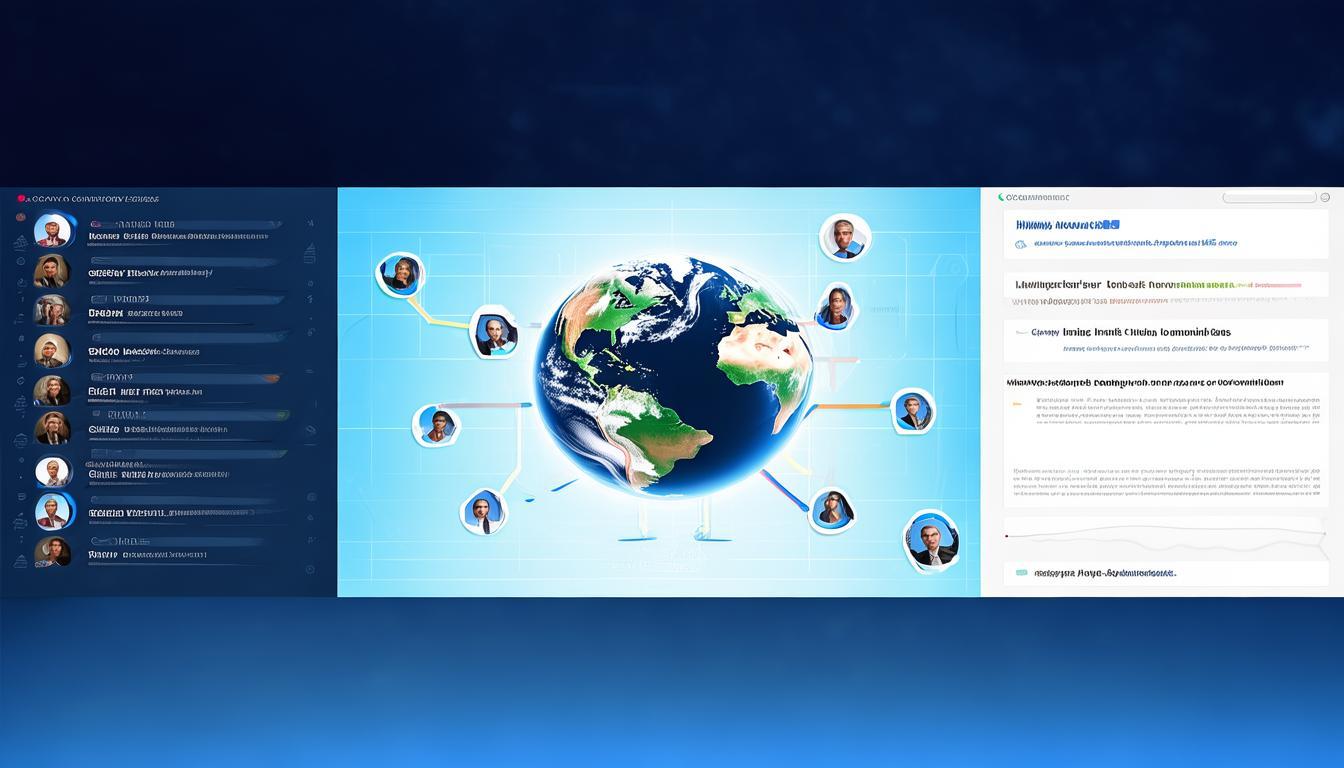This screenshot has height=768, width=1344.
Task: Open the top-left profile bubble on the map
Action: tap(400, 274)
